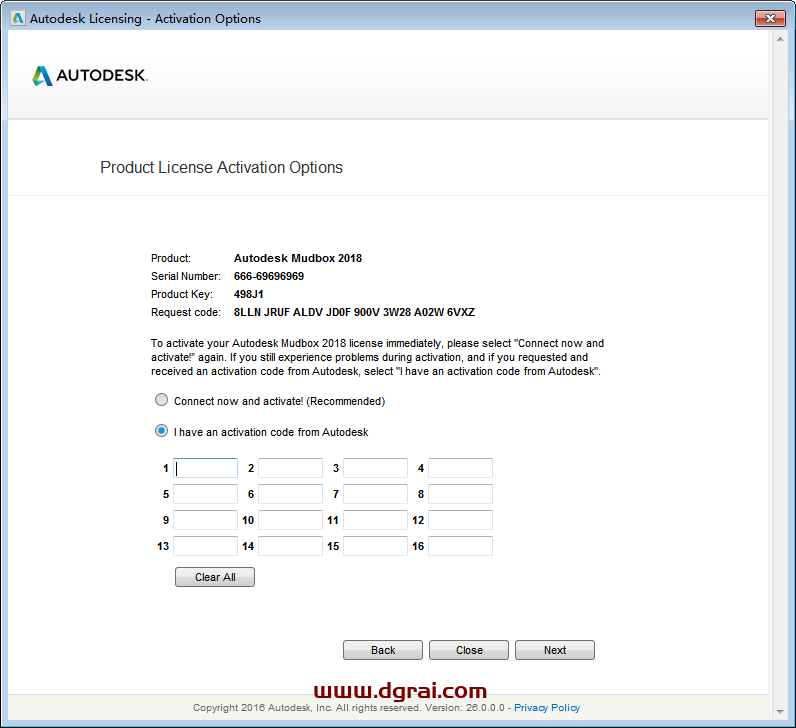Click activation code field 13

click(x=206, y=546)
